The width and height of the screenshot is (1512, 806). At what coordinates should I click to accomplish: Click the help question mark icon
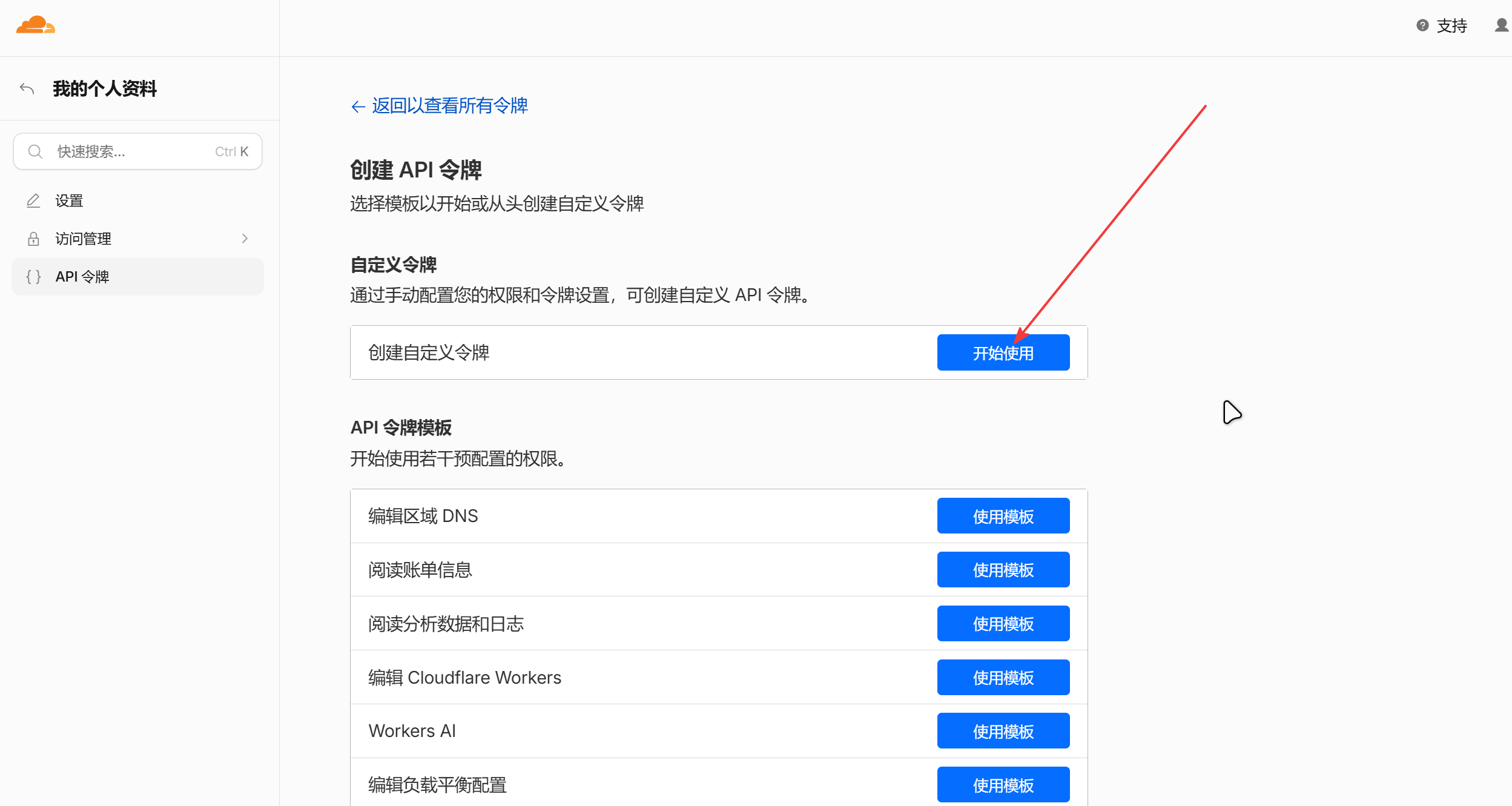(1422, 25)
